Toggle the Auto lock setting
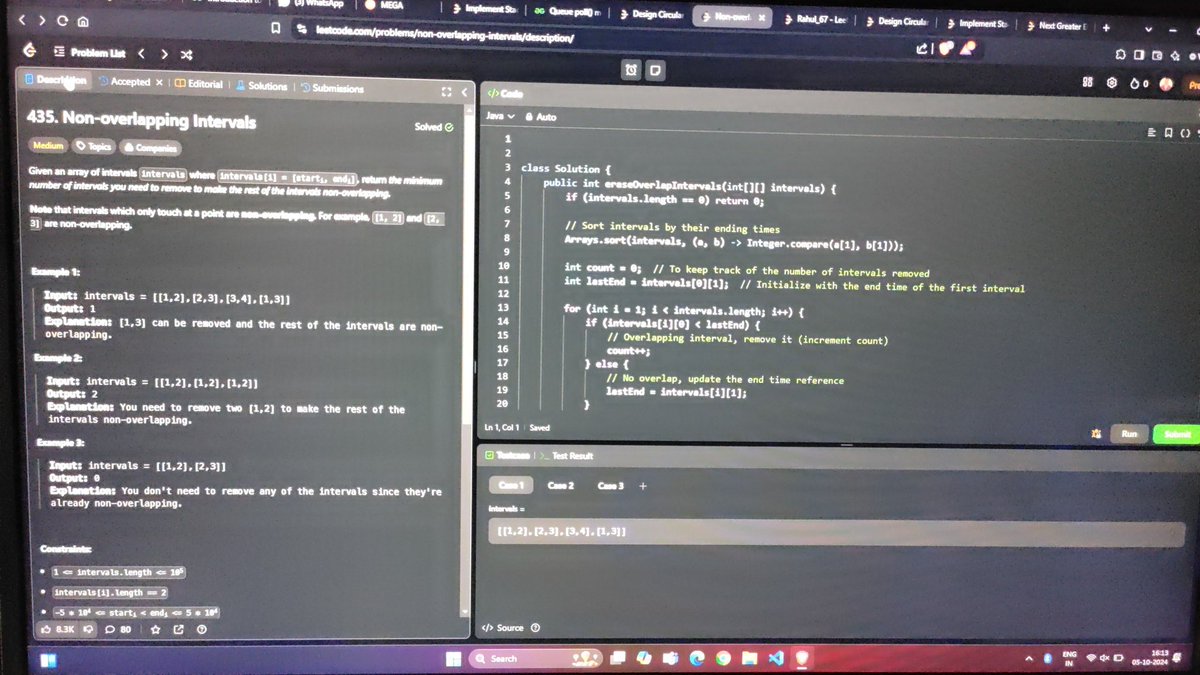 coord(541,117)
